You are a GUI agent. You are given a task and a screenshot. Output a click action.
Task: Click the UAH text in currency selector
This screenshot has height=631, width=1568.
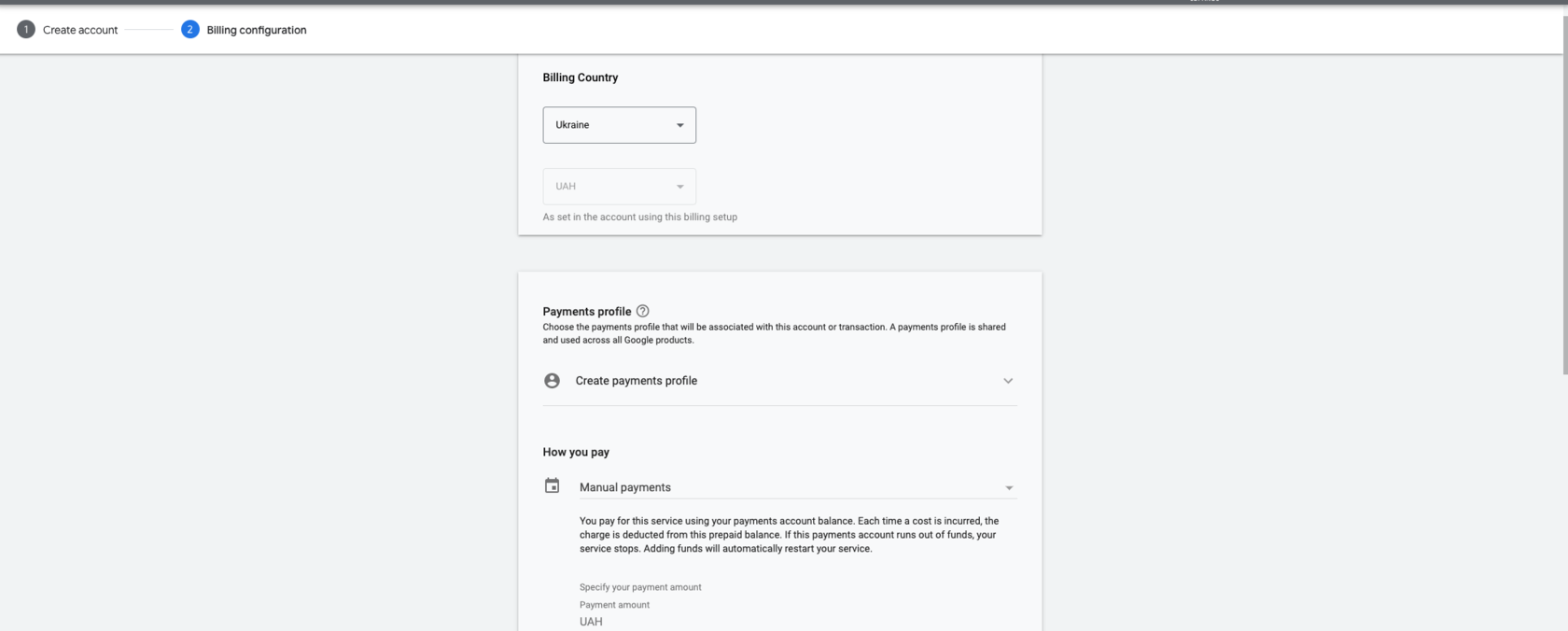[566, 187]
